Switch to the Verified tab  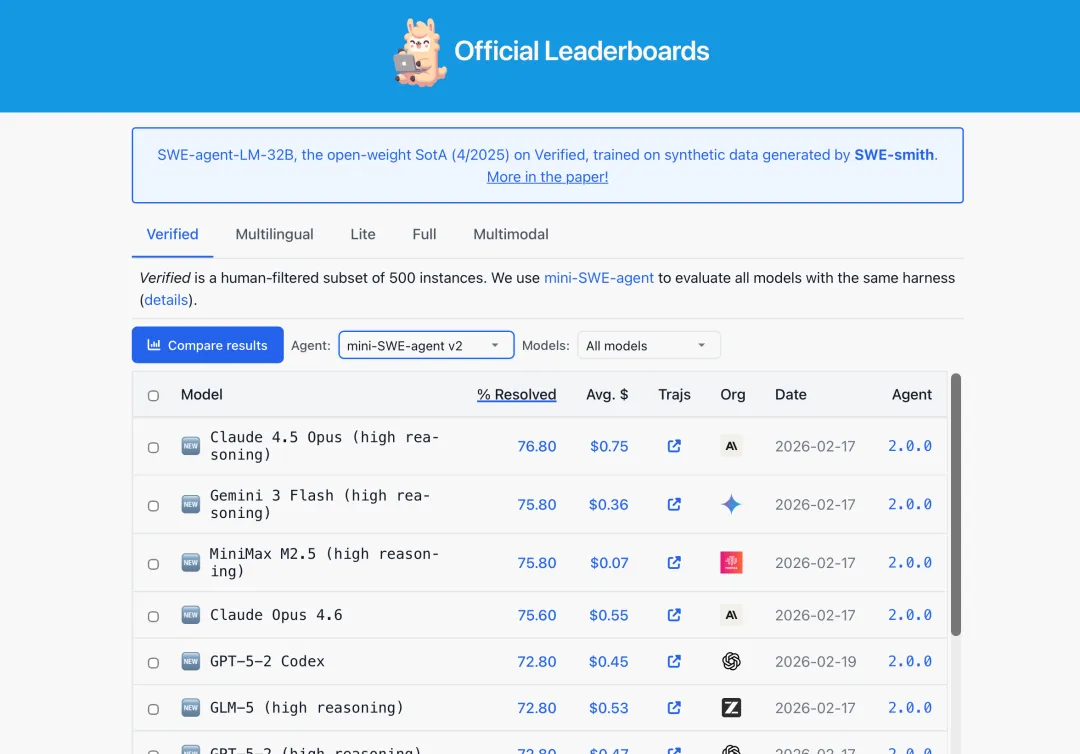click(172, 234)
